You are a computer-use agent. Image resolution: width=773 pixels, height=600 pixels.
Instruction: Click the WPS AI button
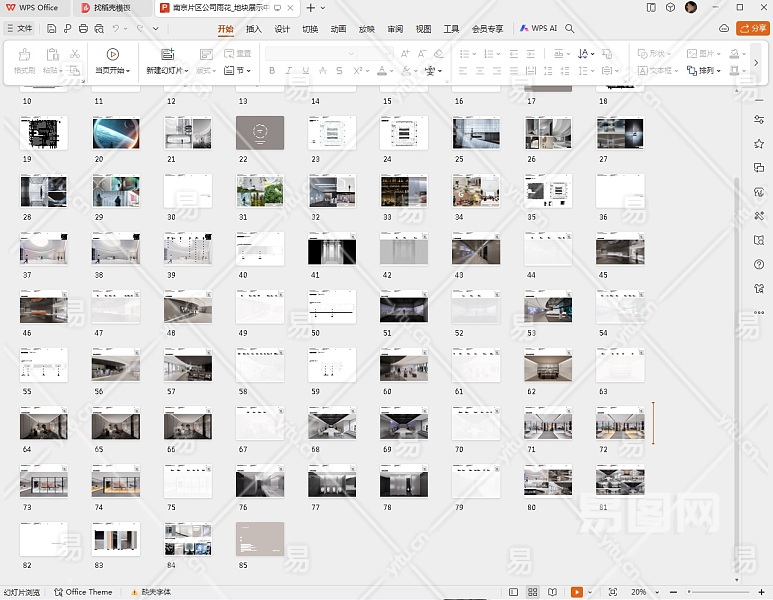[x=538, y=29]
